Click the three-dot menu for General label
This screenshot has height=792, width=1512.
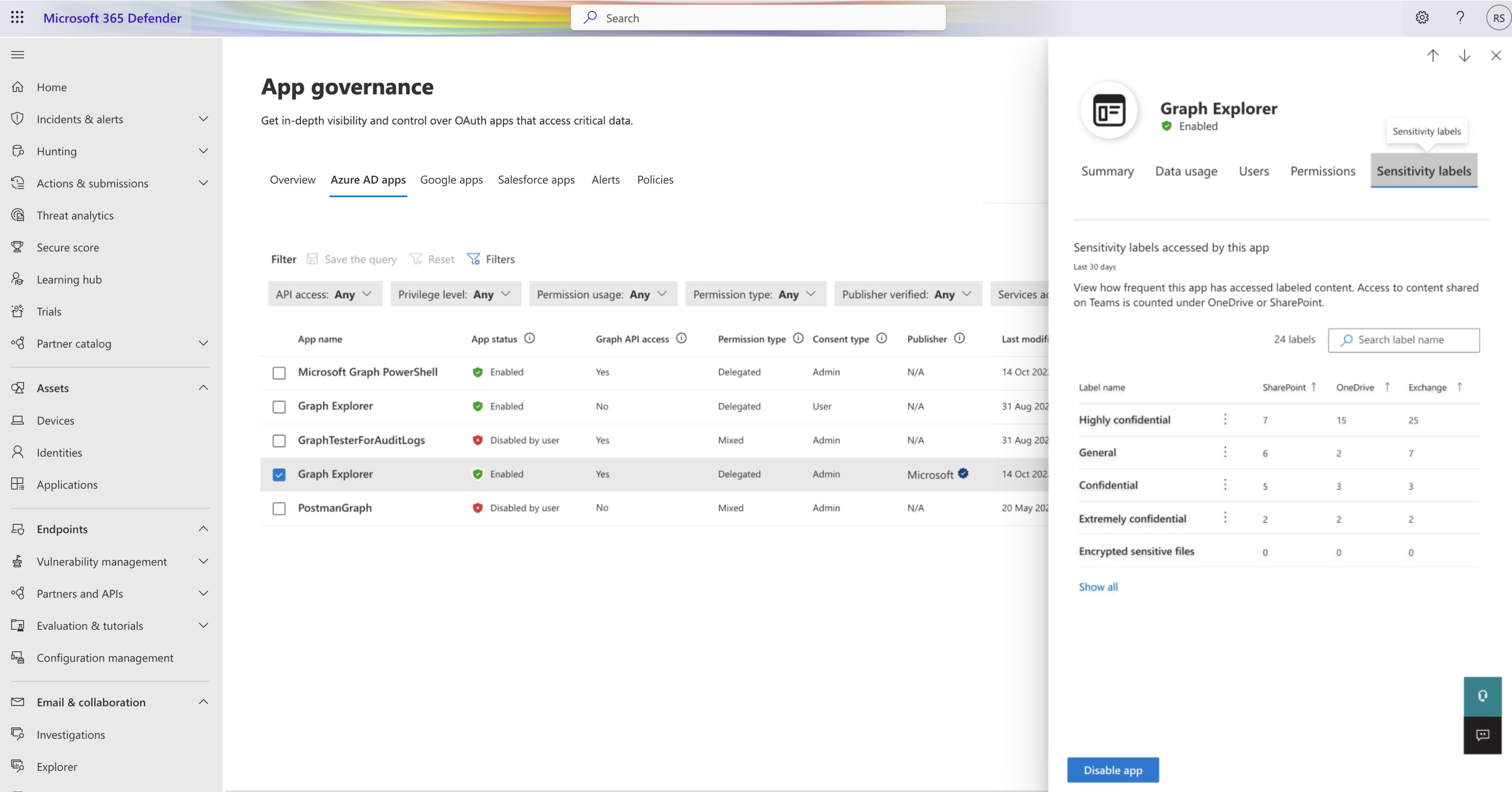point(1225,452)
